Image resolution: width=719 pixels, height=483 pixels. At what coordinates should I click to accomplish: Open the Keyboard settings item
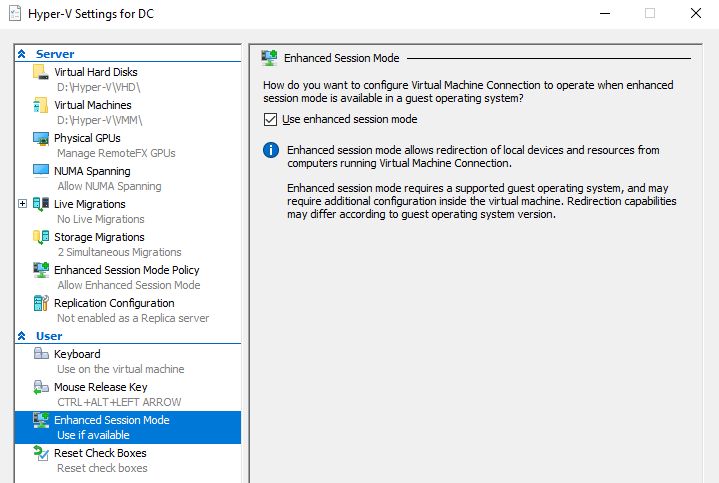77,354
